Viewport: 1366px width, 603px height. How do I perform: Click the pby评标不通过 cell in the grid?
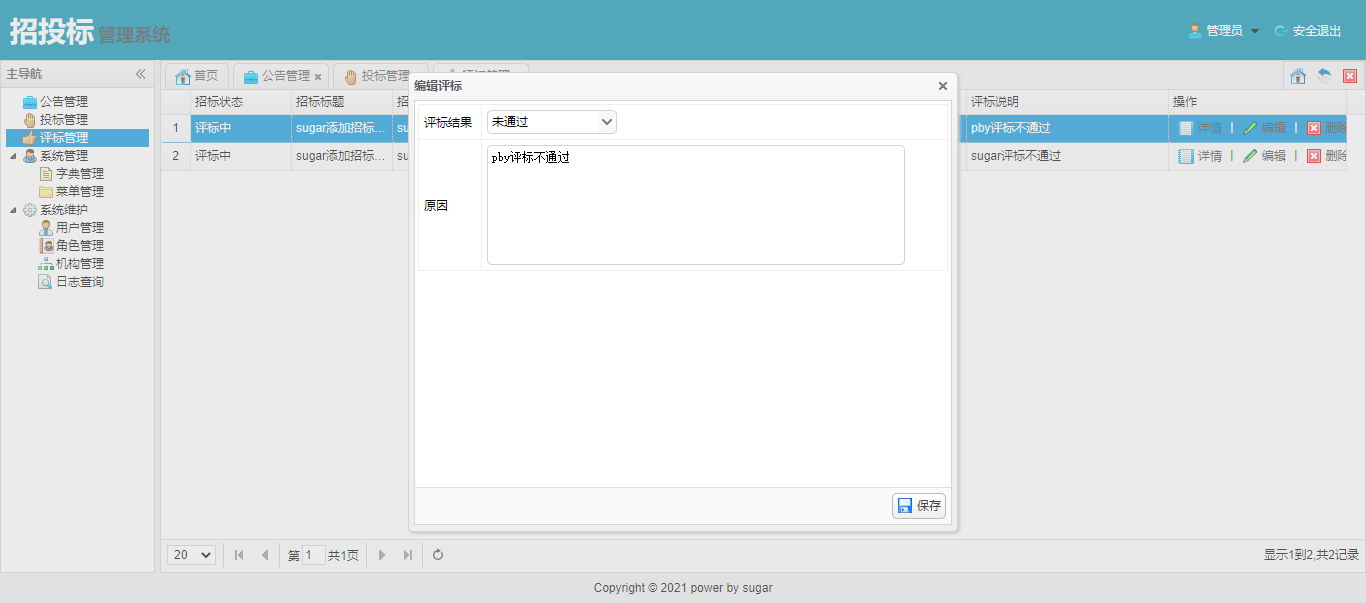point(1067,128)
